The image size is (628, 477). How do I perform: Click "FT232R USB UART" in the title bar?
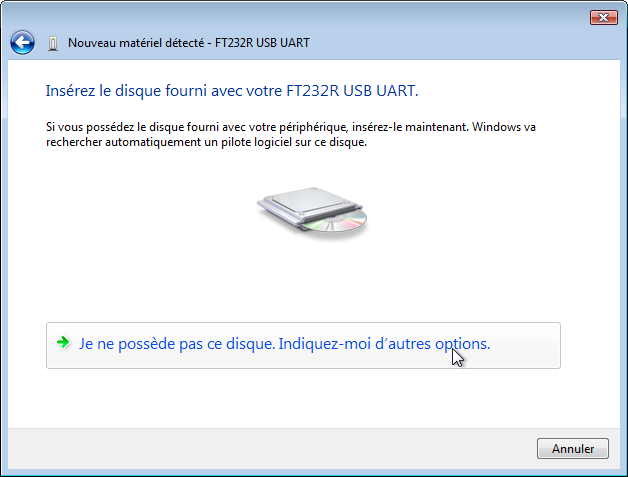pos(262,43)
